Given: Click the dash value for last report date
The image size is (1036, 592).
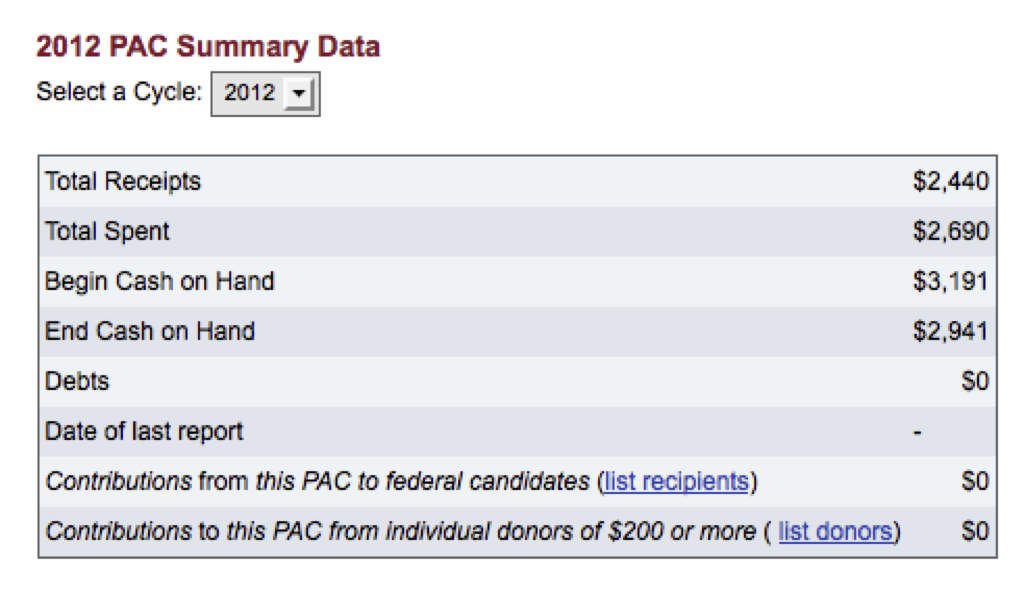Looking at the screenshot, I should pyautogui.click(x=918, y=433).
